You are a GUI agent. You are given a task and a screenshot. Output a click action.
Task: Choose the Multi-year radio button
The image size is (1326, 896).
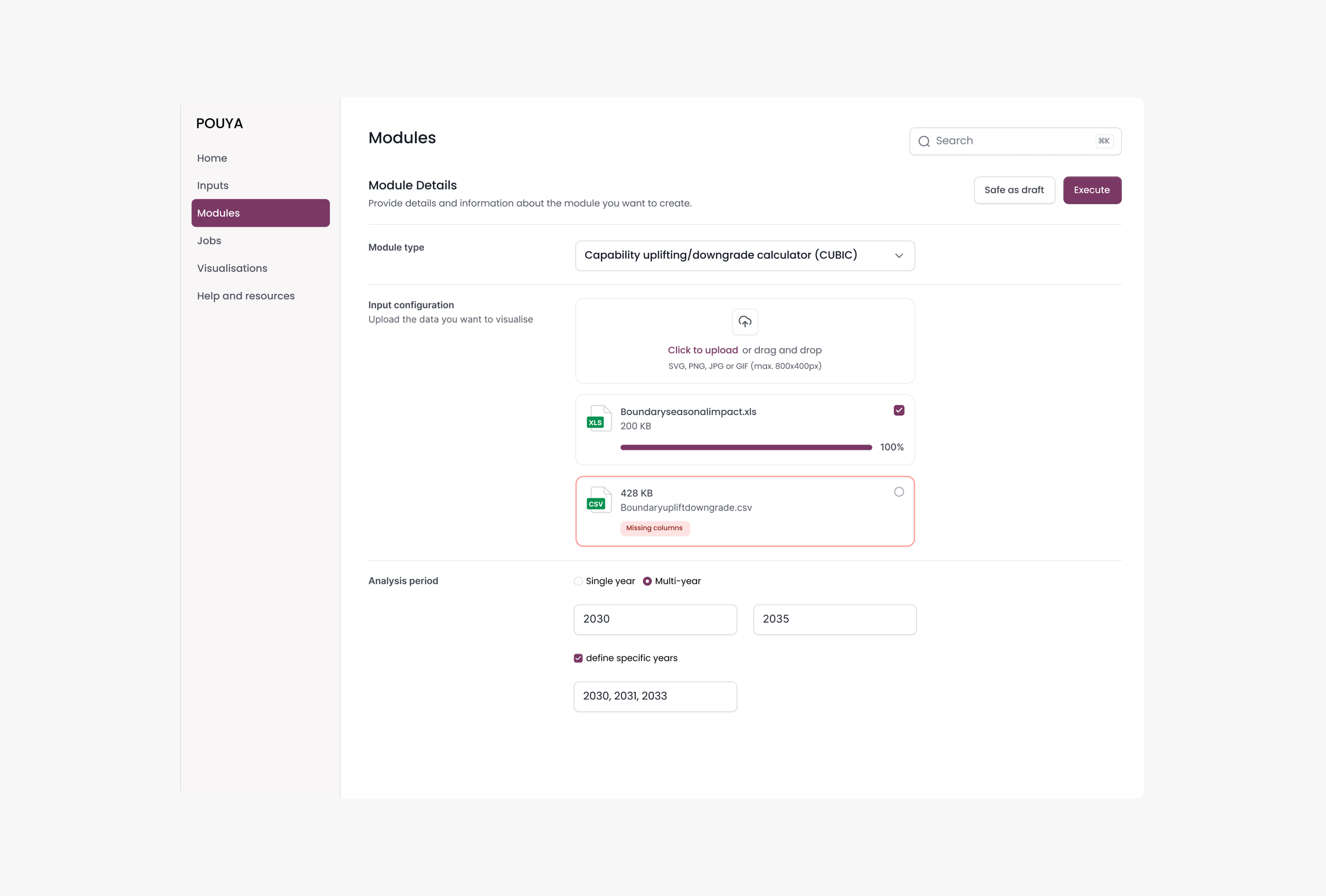(647, 581)
